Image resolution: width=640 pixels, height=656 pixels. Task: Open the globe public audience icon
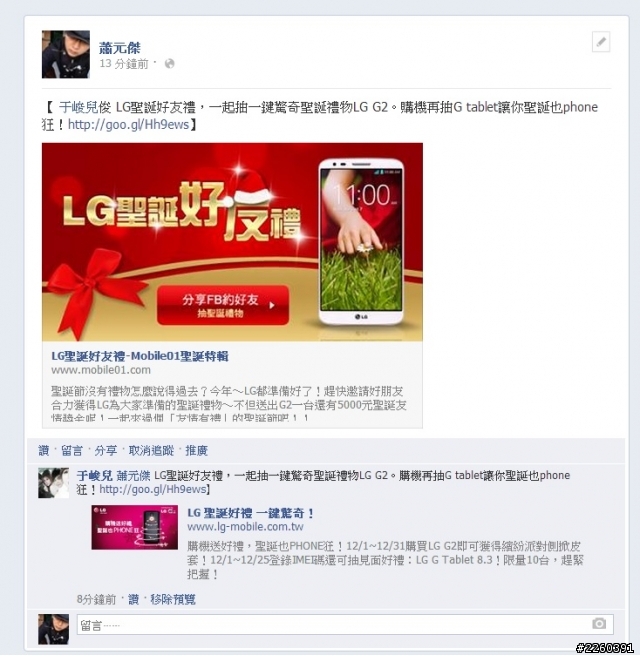169,64
